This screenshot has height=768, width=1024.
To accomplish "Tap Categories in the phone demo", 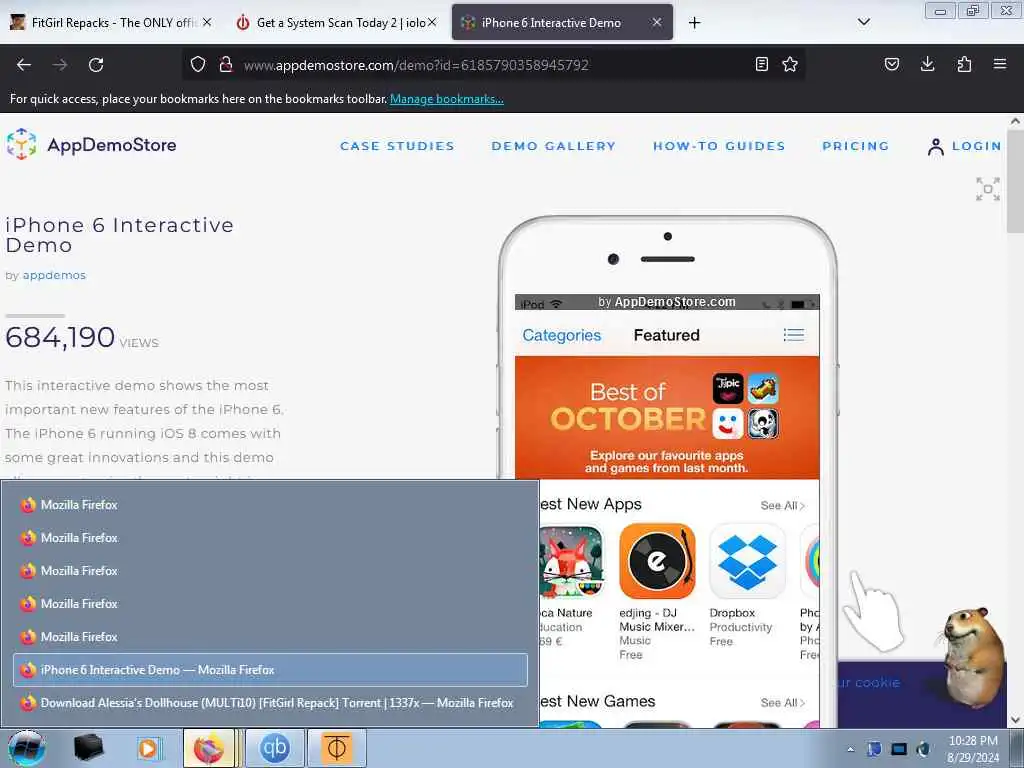I will [x=562, y=335].
